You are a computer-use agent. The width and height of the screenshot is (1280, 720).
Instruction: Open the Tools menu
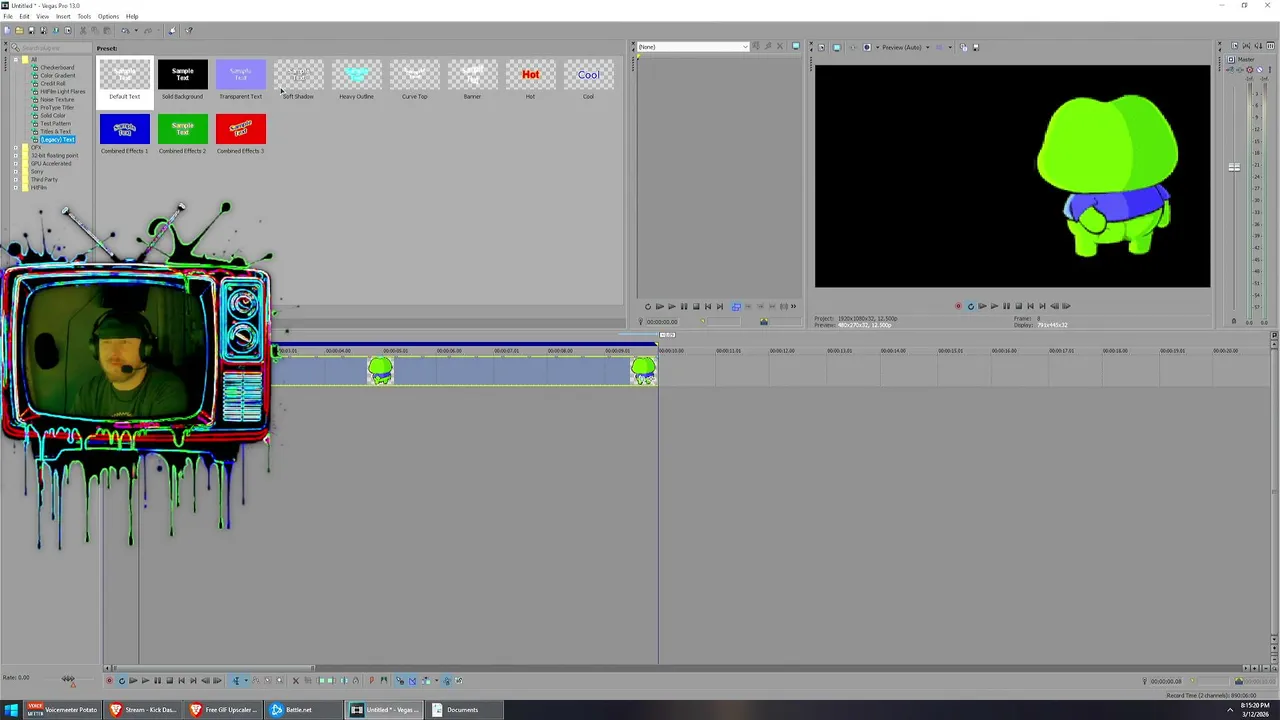[84, 16]
